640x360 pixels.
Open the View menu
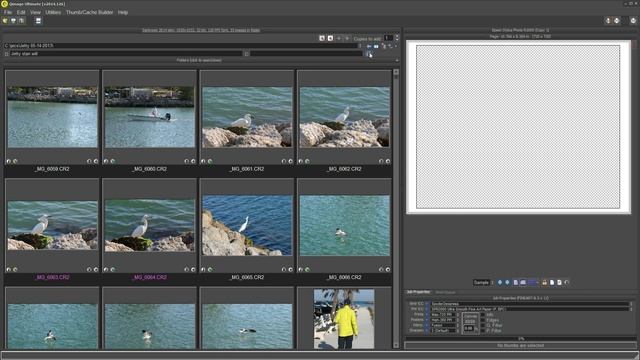click(x=36, y=12)
